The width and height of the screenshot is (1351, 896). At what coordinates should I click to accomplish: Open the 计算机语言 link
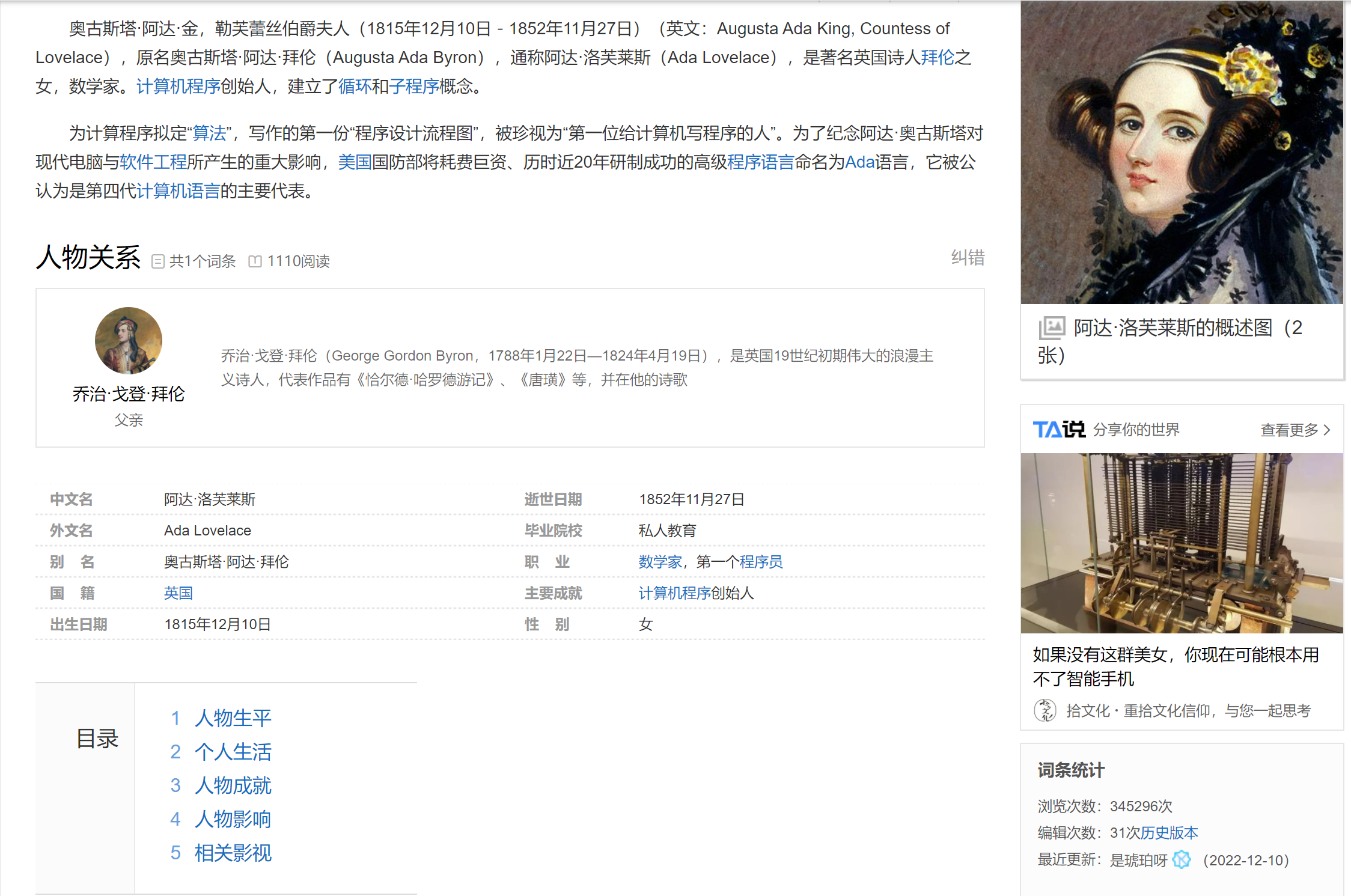click(178, 191)
